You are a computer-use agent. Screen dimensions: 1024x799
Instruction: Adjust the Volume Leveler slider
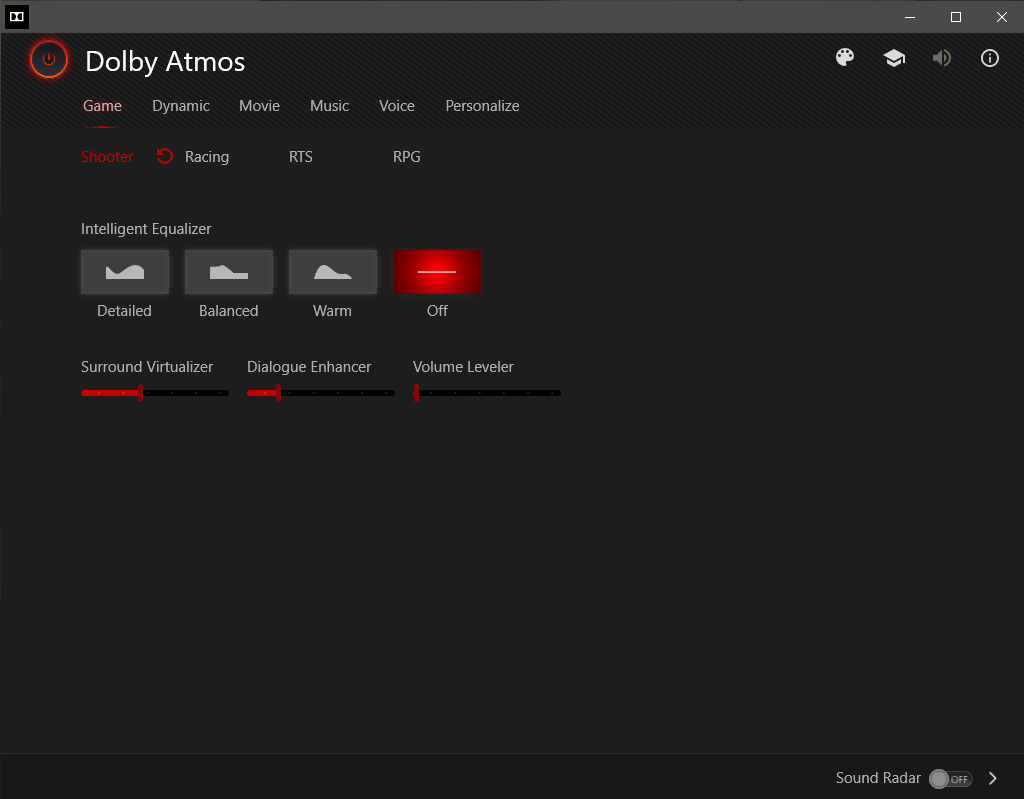tap(487, 393)
